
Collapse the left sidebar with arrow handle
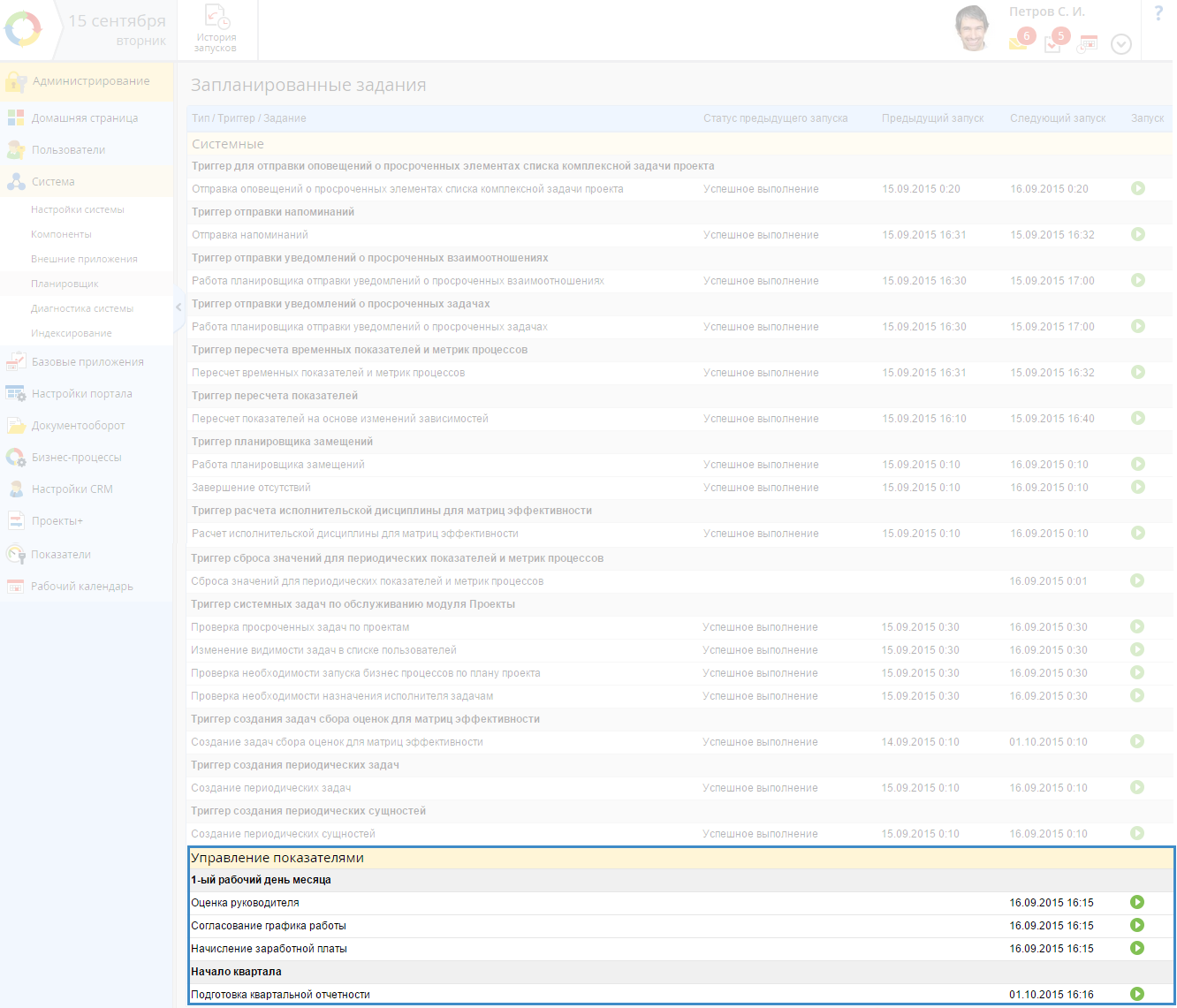(x=178, y=307)
